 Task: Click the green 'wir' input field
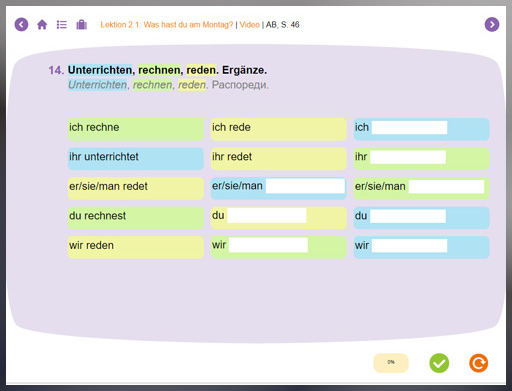(268, 245)
